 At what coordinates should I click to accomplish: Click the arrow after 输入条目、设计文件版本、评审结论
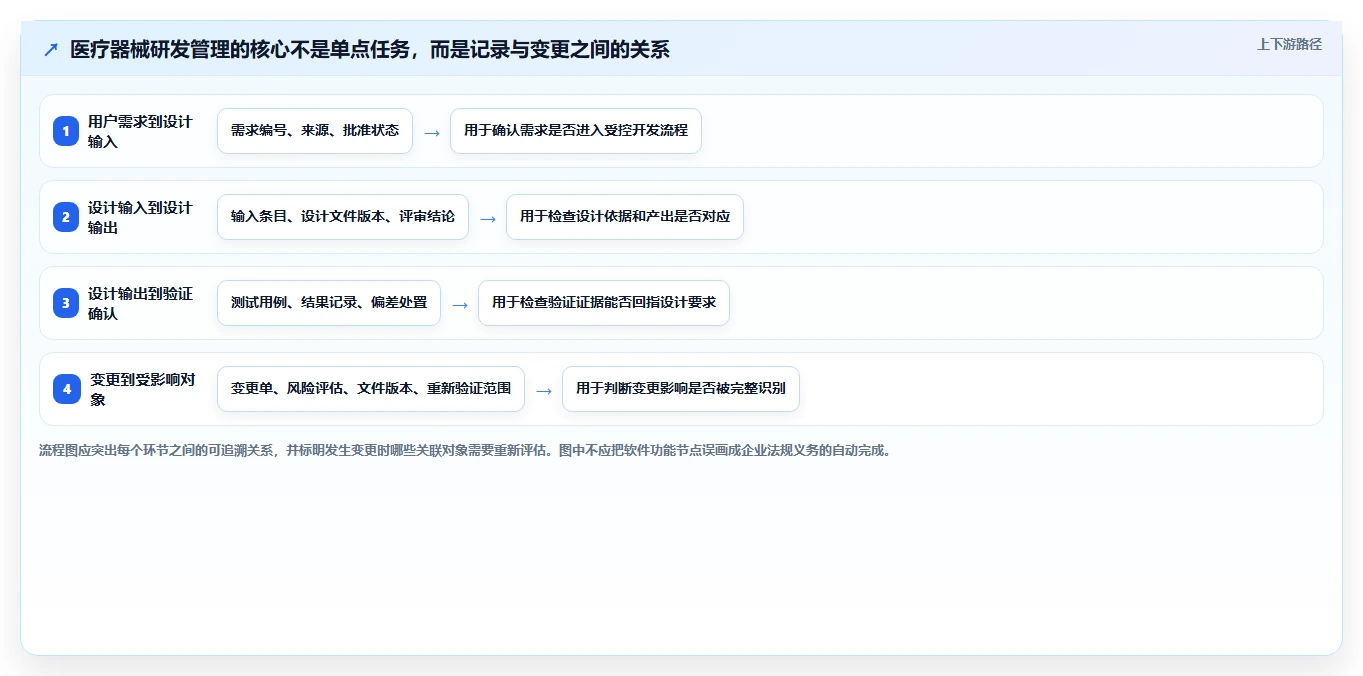click(x=488, y=218)
